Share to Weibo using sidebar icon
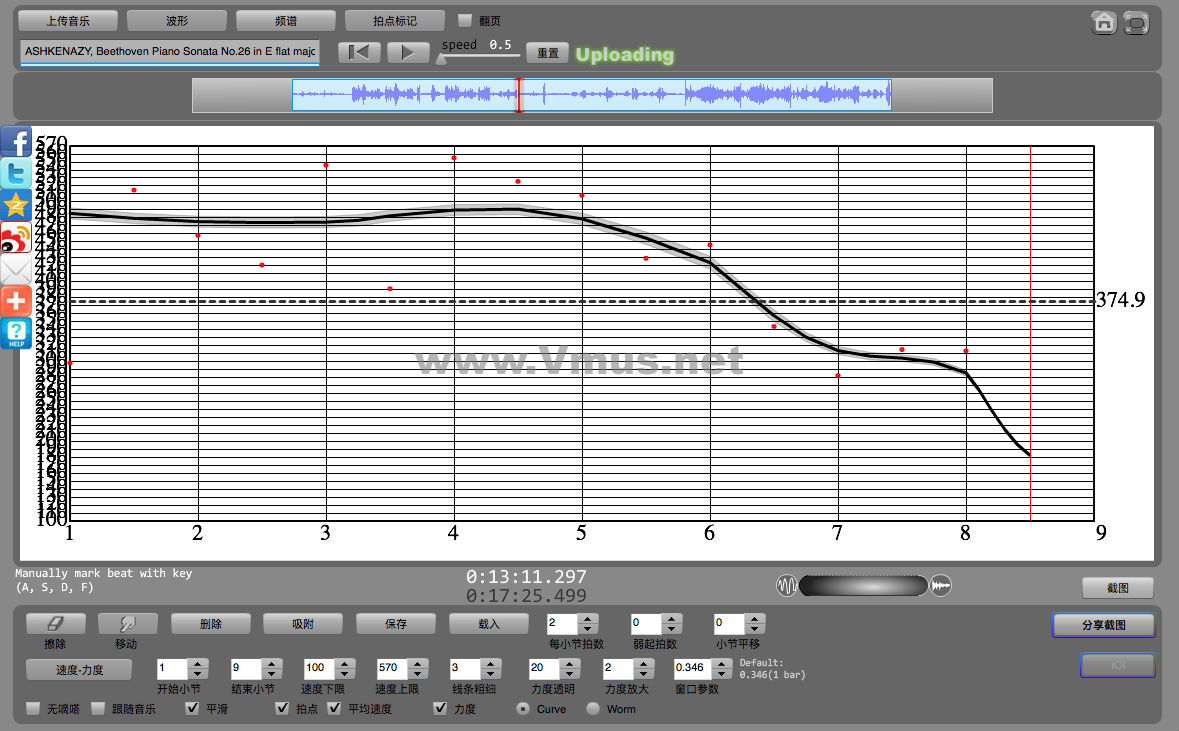Screen dimensions: 1179x731 16,238
